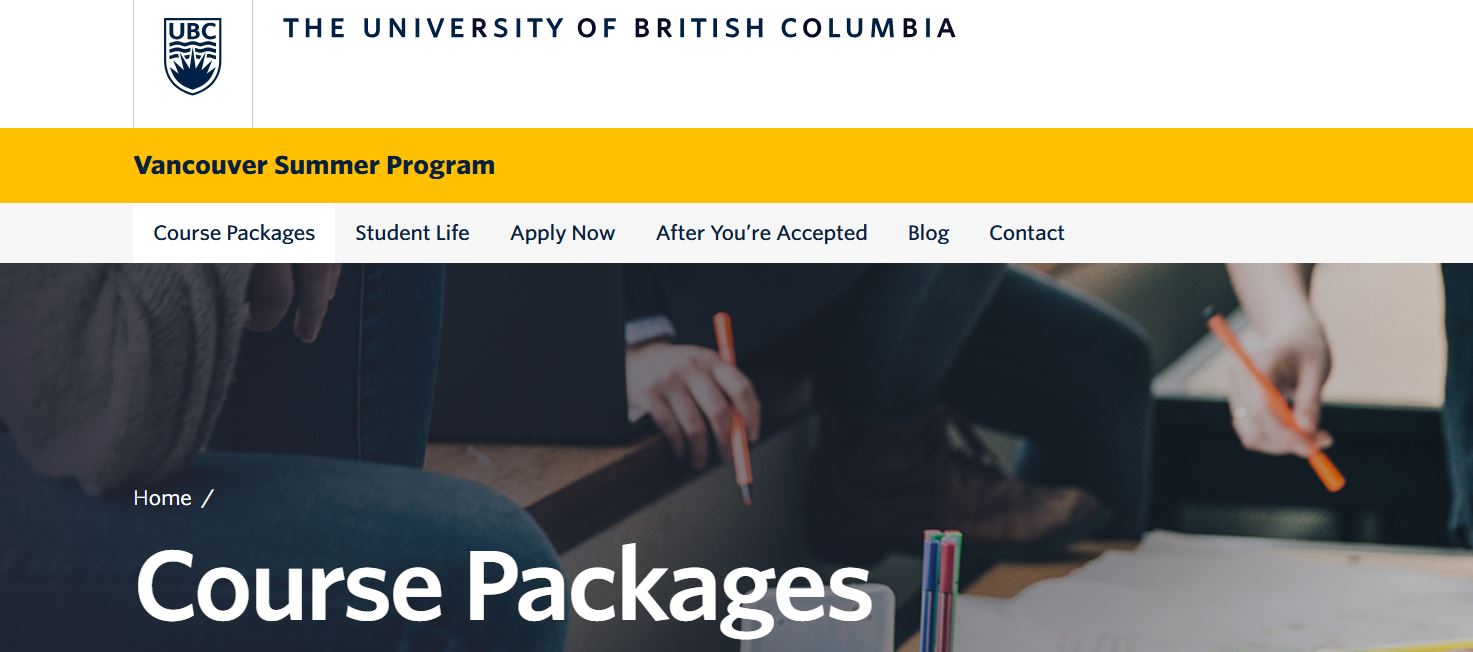Click the orange marker held in center hand
The width and height of the screenshot is (1473, 652).
click(x=734, y=409)
